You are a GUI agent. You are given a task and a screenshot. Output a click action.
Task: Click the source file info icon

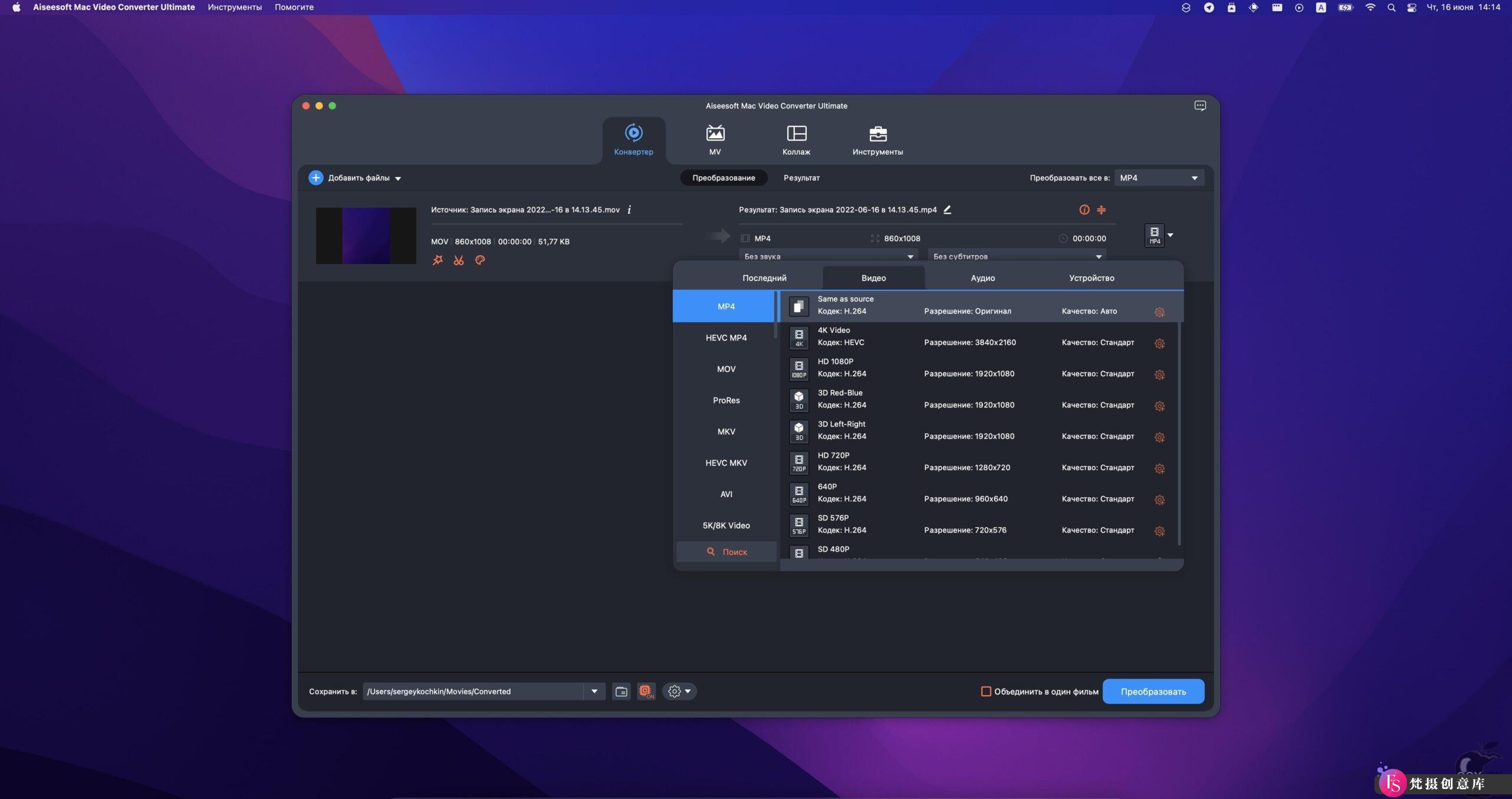click(x=629, y=210)
